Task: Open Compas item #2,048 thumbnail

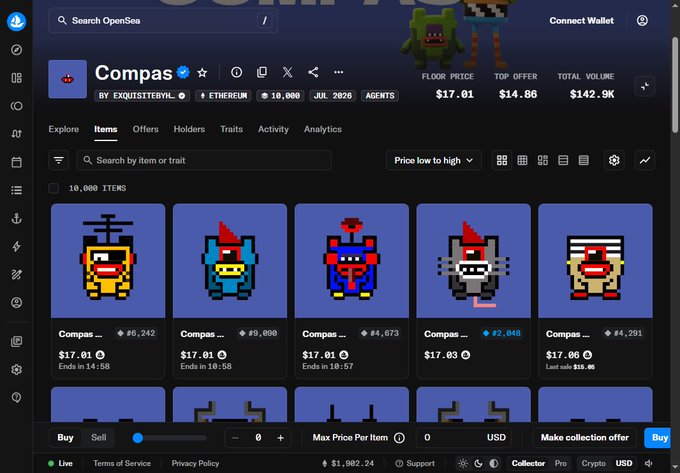Action: [x=474, y=261]
